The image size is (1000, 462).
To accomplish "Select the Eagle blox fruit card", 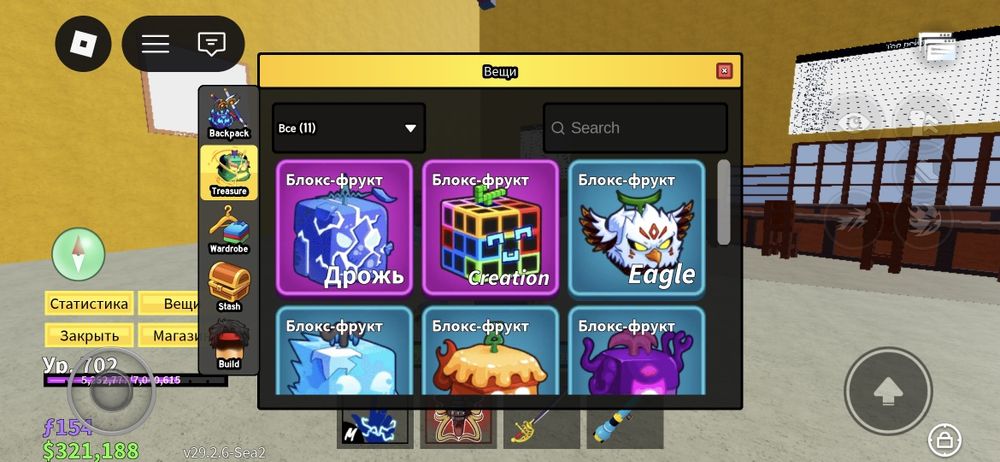I will point(636,227).
